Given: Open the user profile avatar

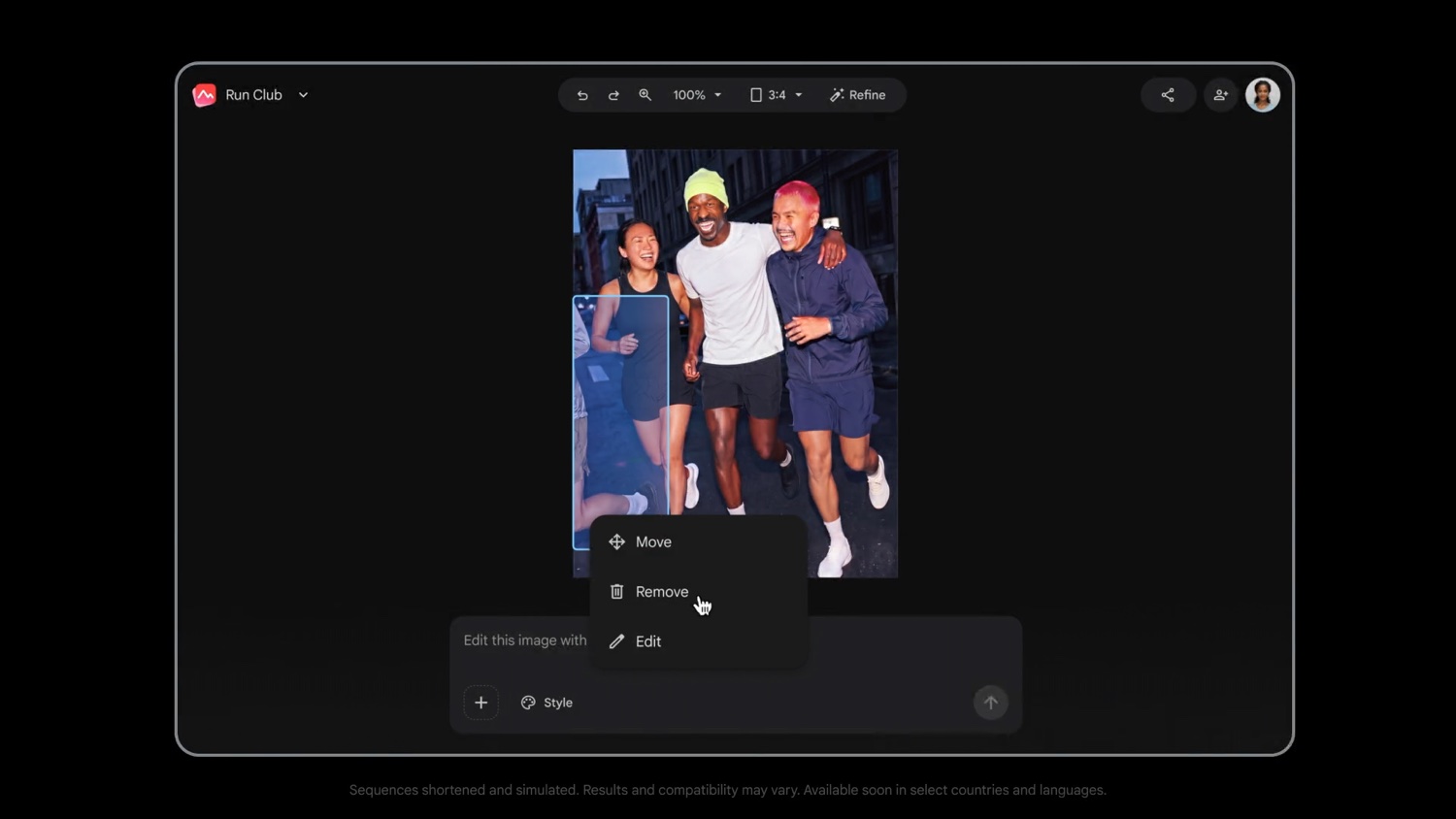Looking at the screenshot, I should (x=1263, y=95).
